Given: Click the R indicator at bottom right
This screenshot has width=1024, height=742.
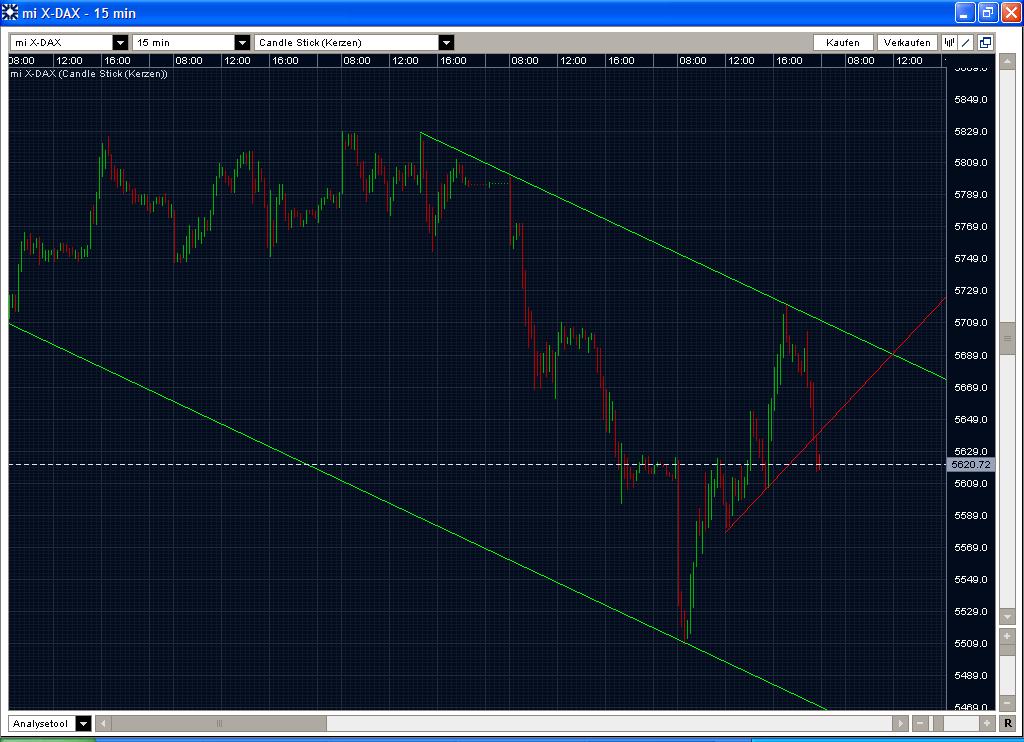Looking at the screenshot, I should (x=1009, y=723).
